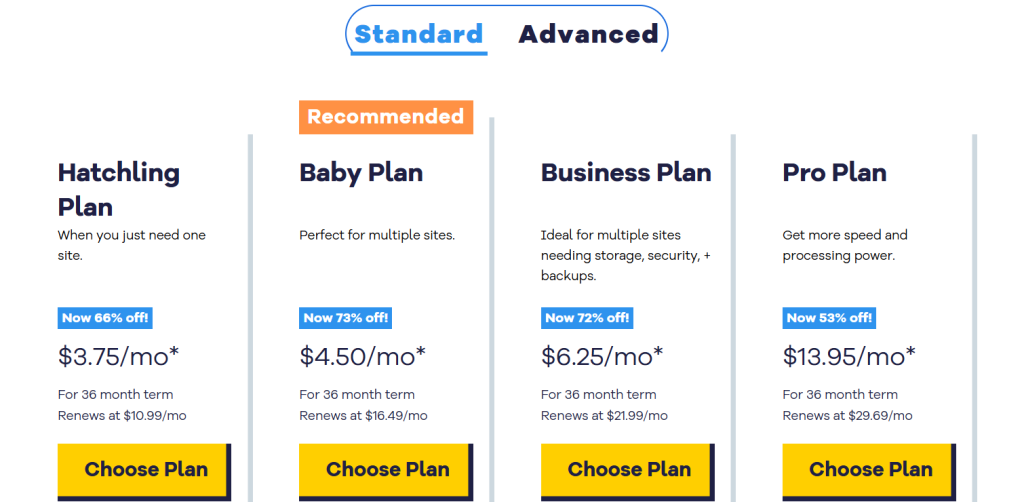
Task: Click the $4.50/mo Baby Plan price
Action: click(x=363, y=356)
